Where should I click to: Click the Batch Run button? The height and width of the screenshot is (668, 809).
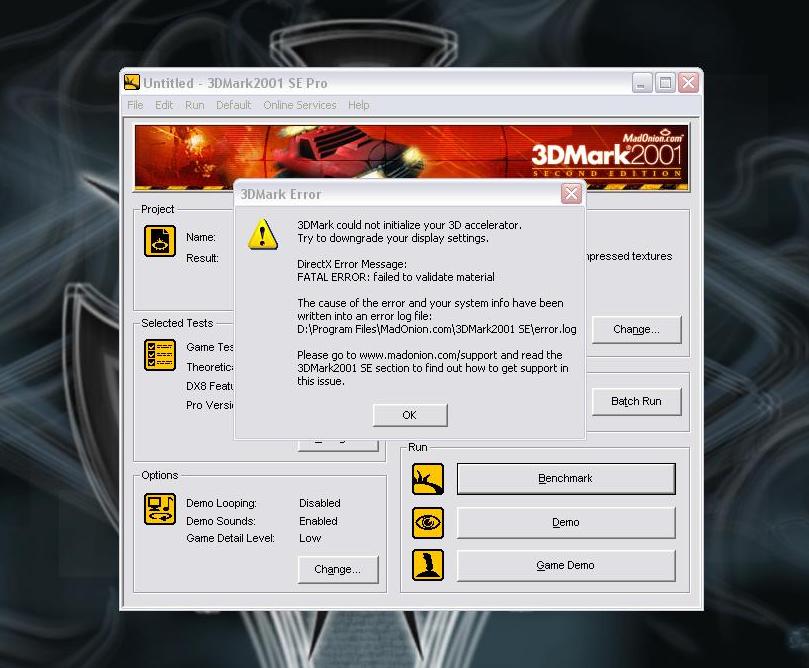click(x=637, y=401)
